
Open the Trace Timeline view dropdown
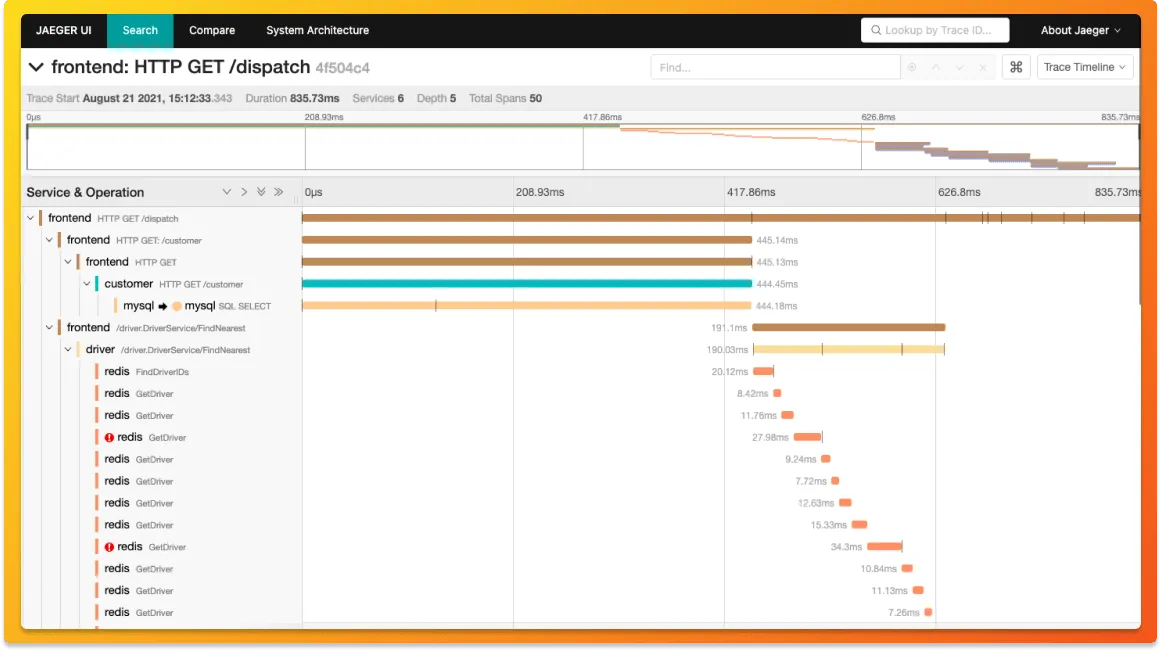tap(1085, 67)
